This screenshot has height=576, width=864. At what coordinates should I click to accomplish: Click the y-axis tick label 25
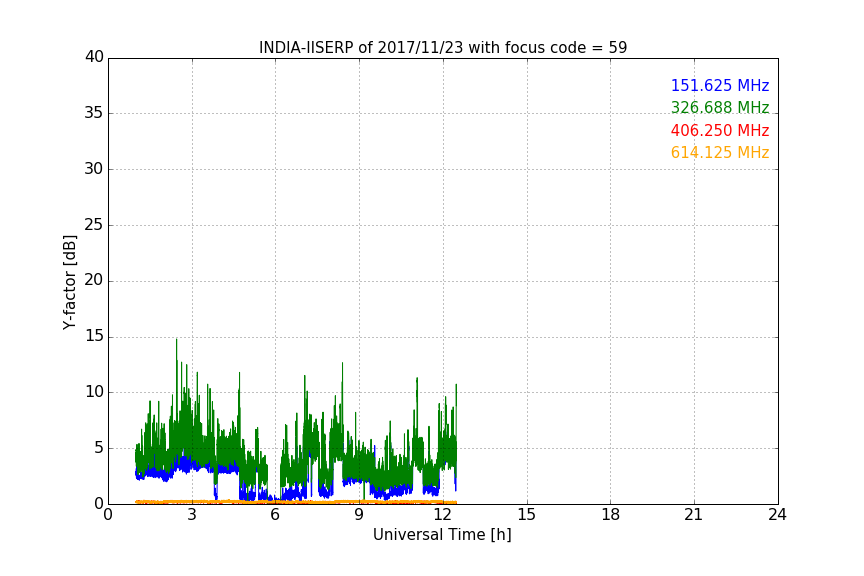(x=94, y=224)
